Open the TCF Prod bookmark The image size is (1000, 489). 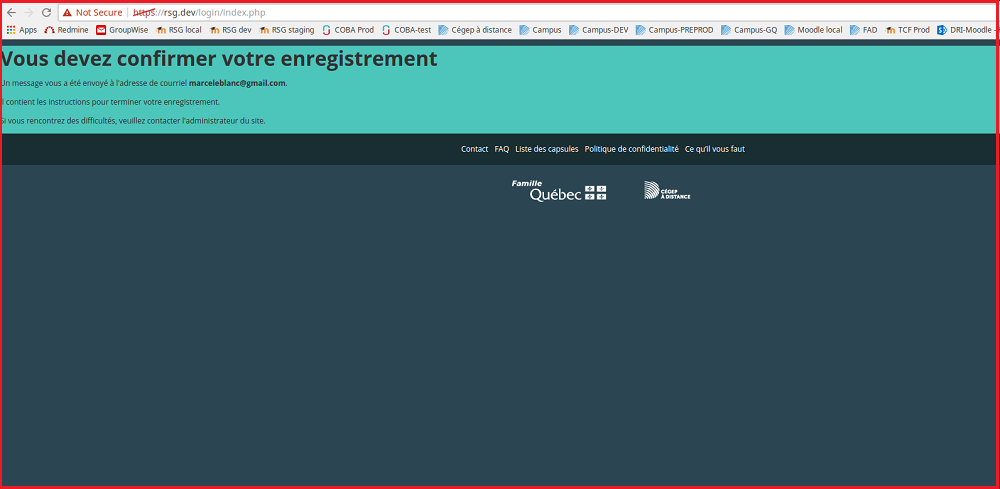908,30
